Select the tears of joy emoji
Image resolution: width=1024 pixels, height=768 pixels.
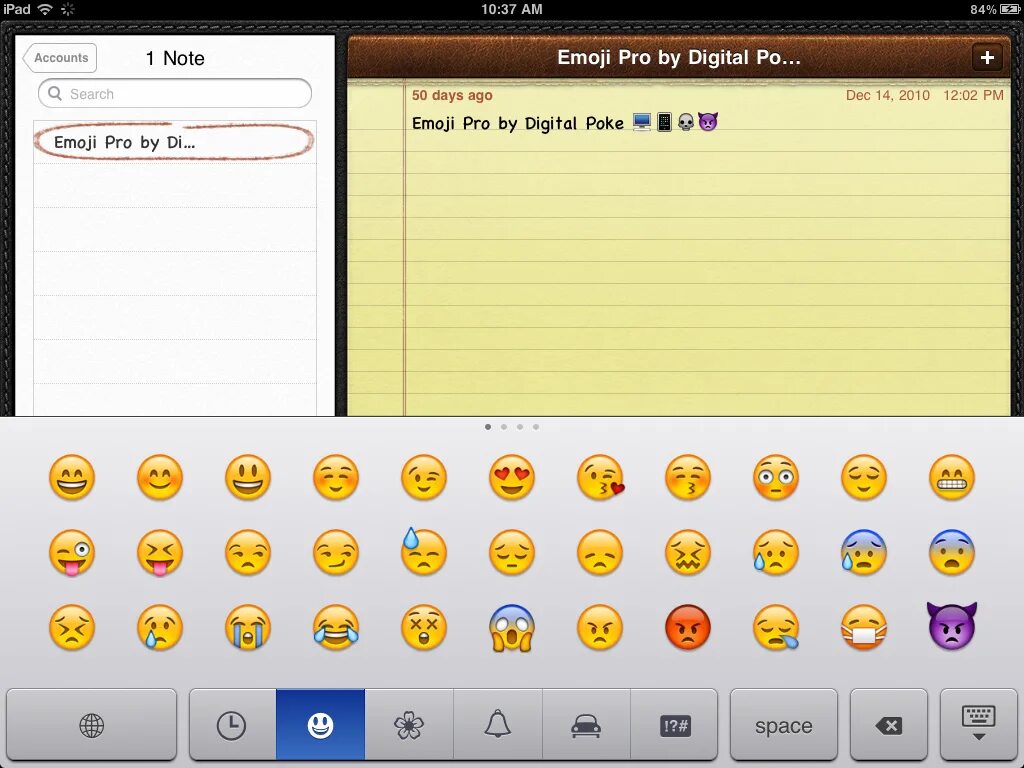click(336, 628)
